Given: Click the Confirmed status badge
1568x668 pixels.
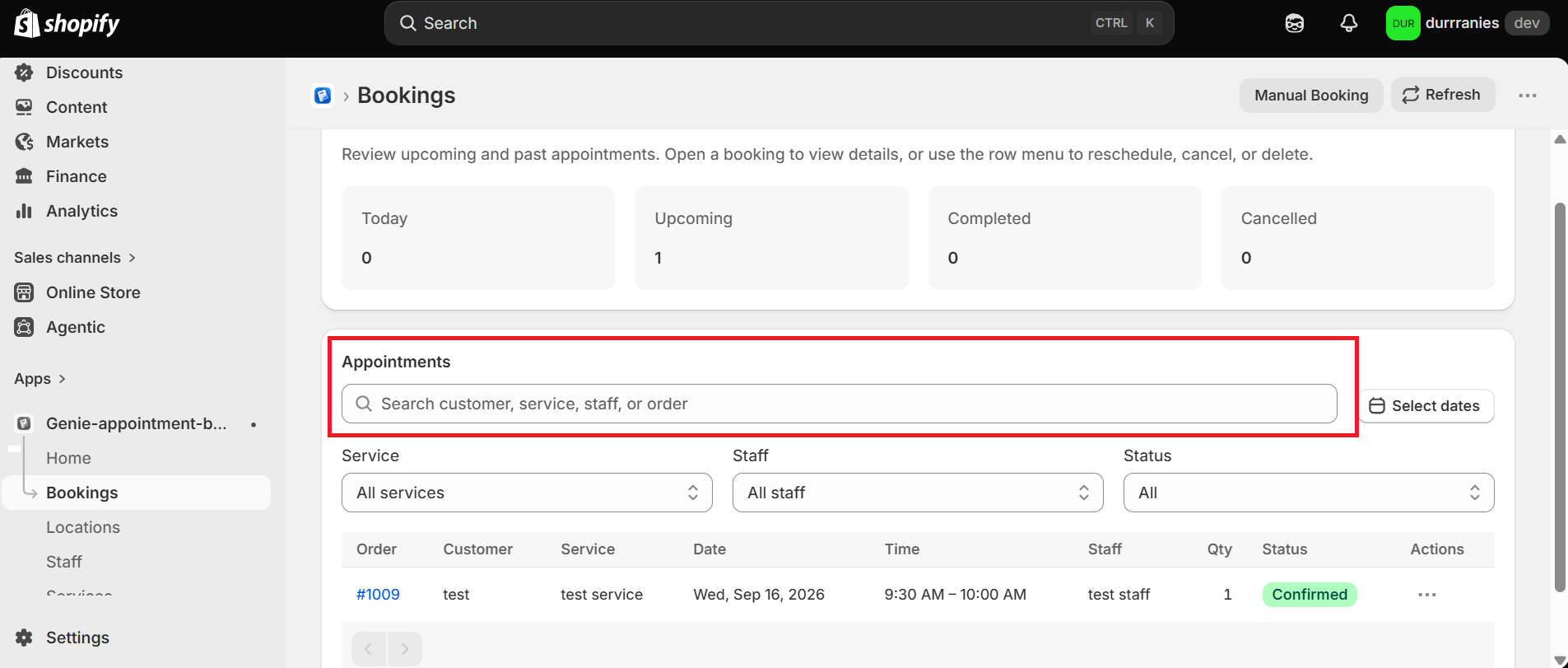Looking at the screenshot, I should (x=1310, y=595).
